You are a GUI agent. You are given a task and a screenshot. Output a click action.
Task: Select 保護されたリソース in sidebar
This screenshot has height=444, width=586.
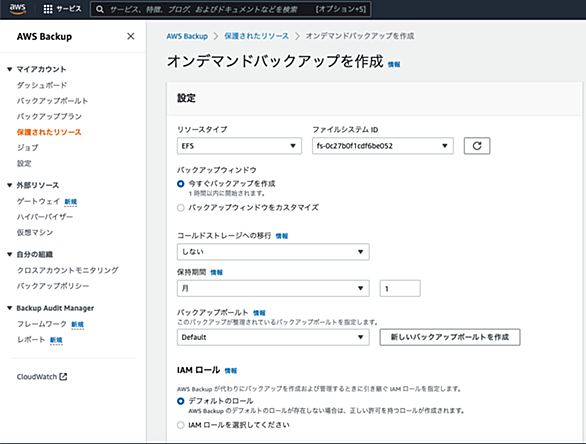pyautogui.click(x=49, y=132)
